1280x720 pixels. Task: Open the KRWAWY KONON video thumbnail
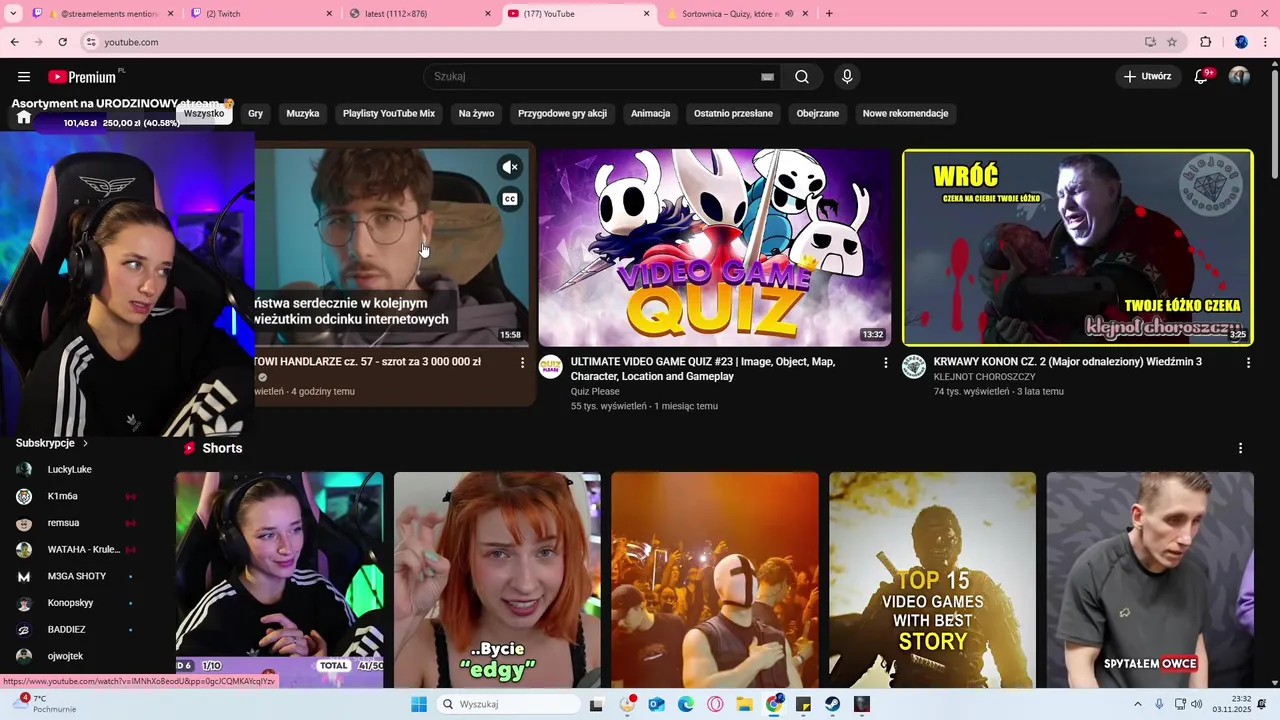(x=1078, y=248)
